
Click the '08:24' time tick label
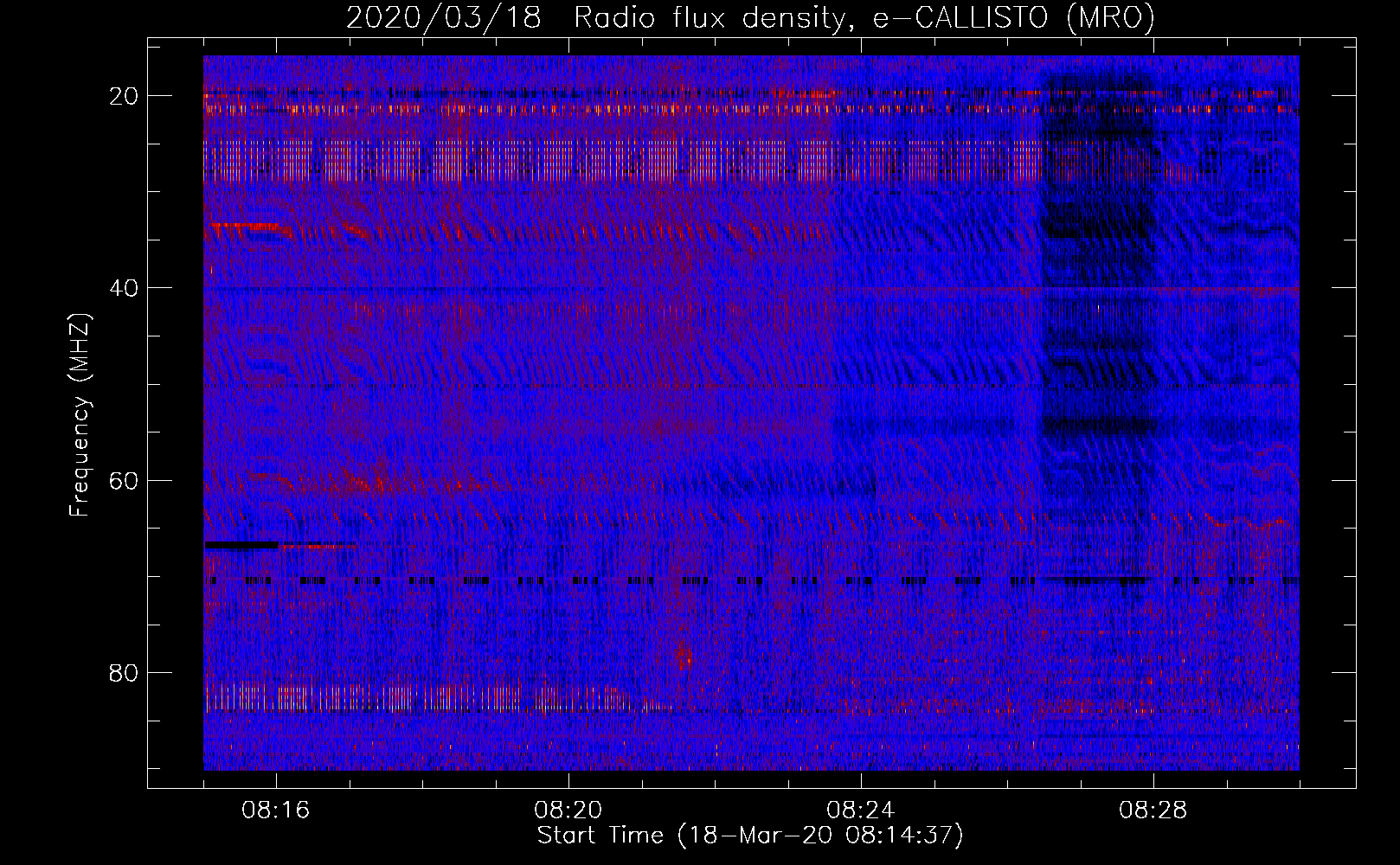point(861,811)
